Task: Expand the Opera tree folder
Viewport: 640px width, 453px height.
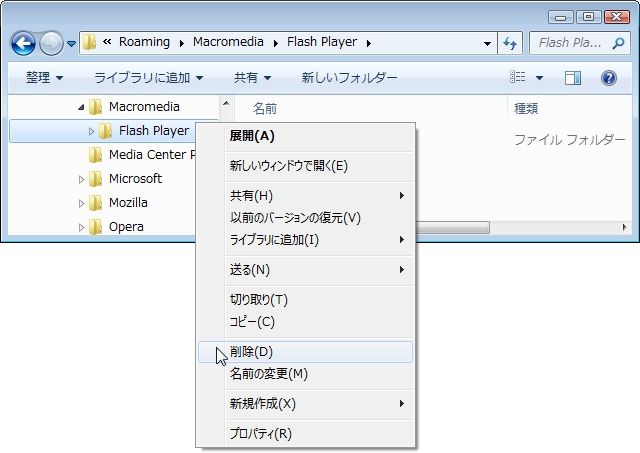Action: (x=81, y=227)
